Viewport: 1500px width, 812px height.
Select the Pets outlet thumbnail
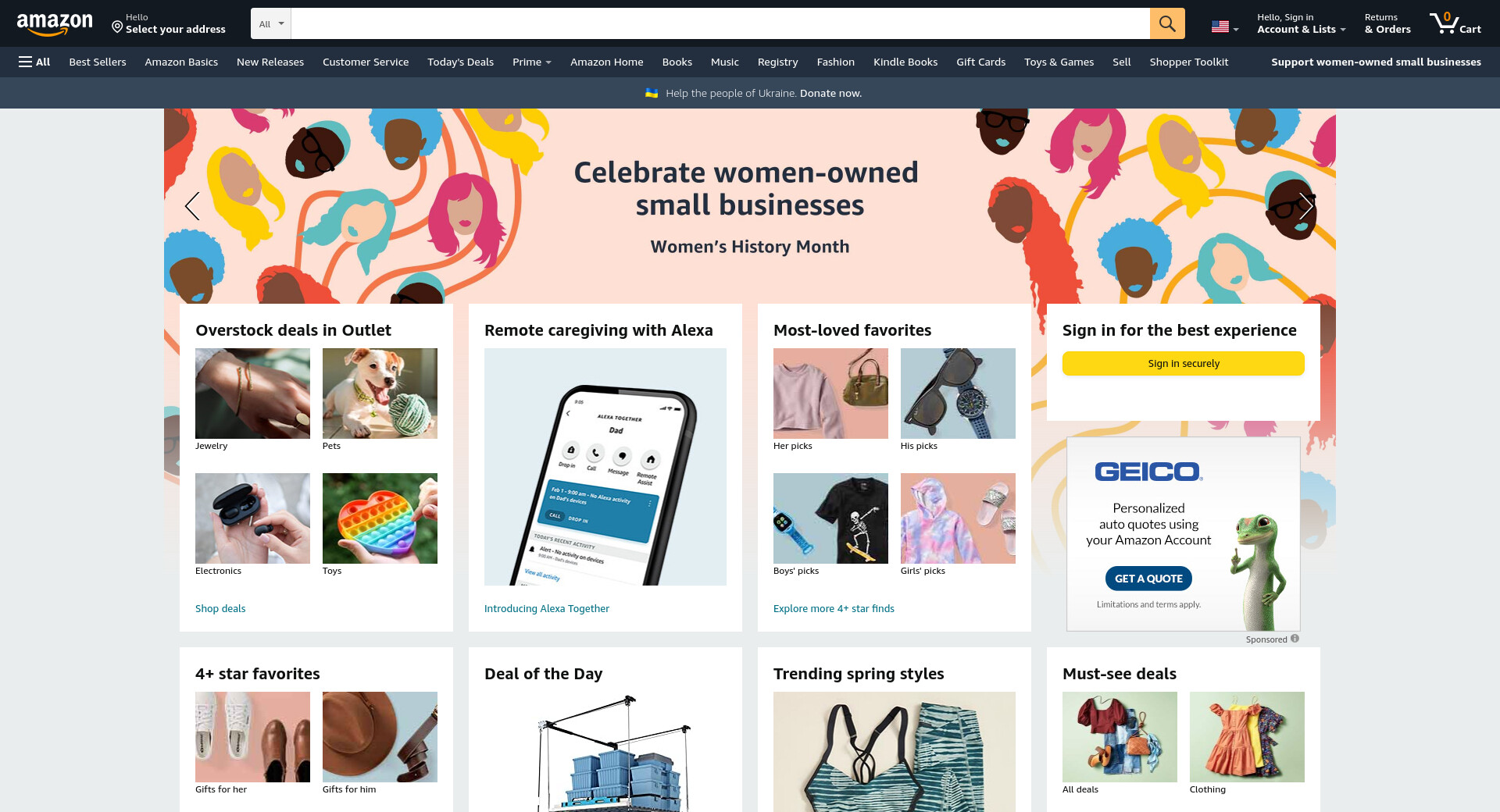380,394
